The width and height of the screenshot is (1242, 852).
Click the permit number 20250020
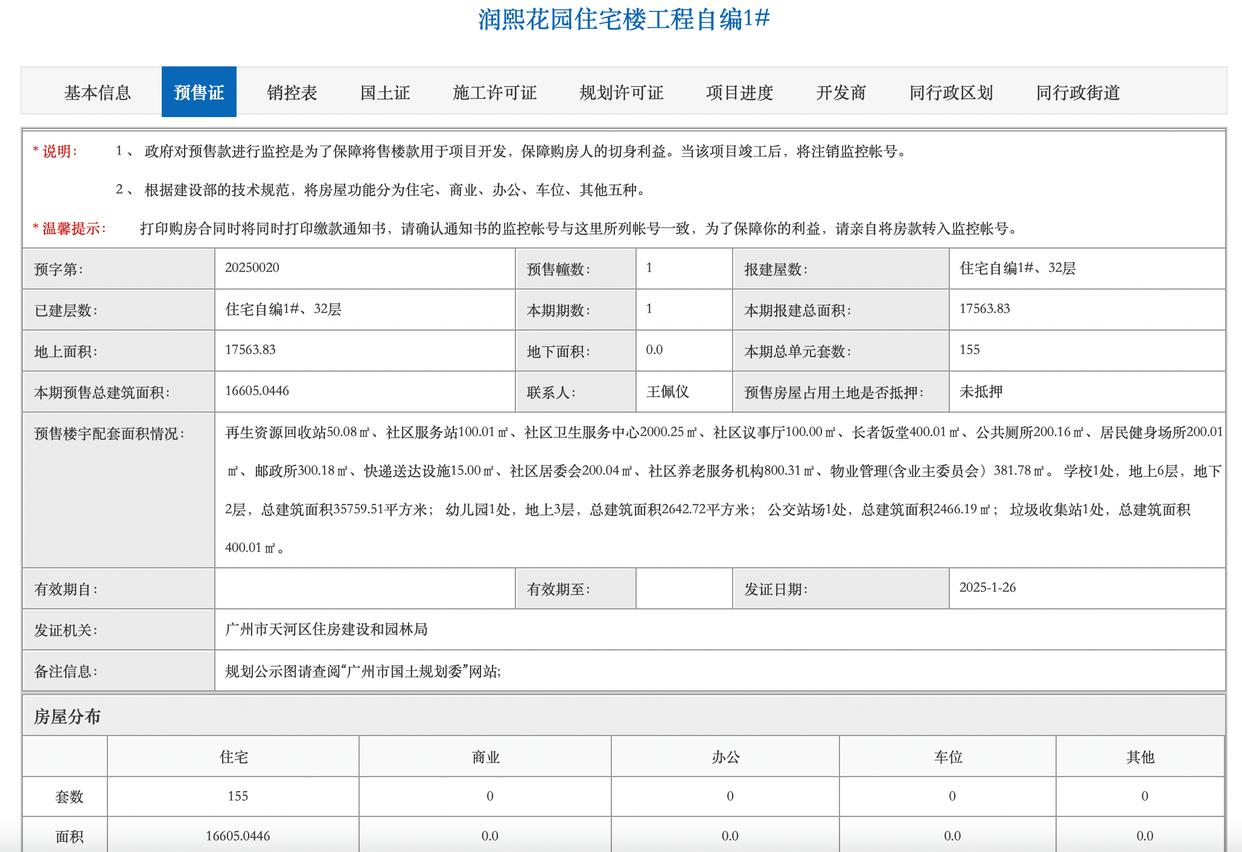click(253, 268)
